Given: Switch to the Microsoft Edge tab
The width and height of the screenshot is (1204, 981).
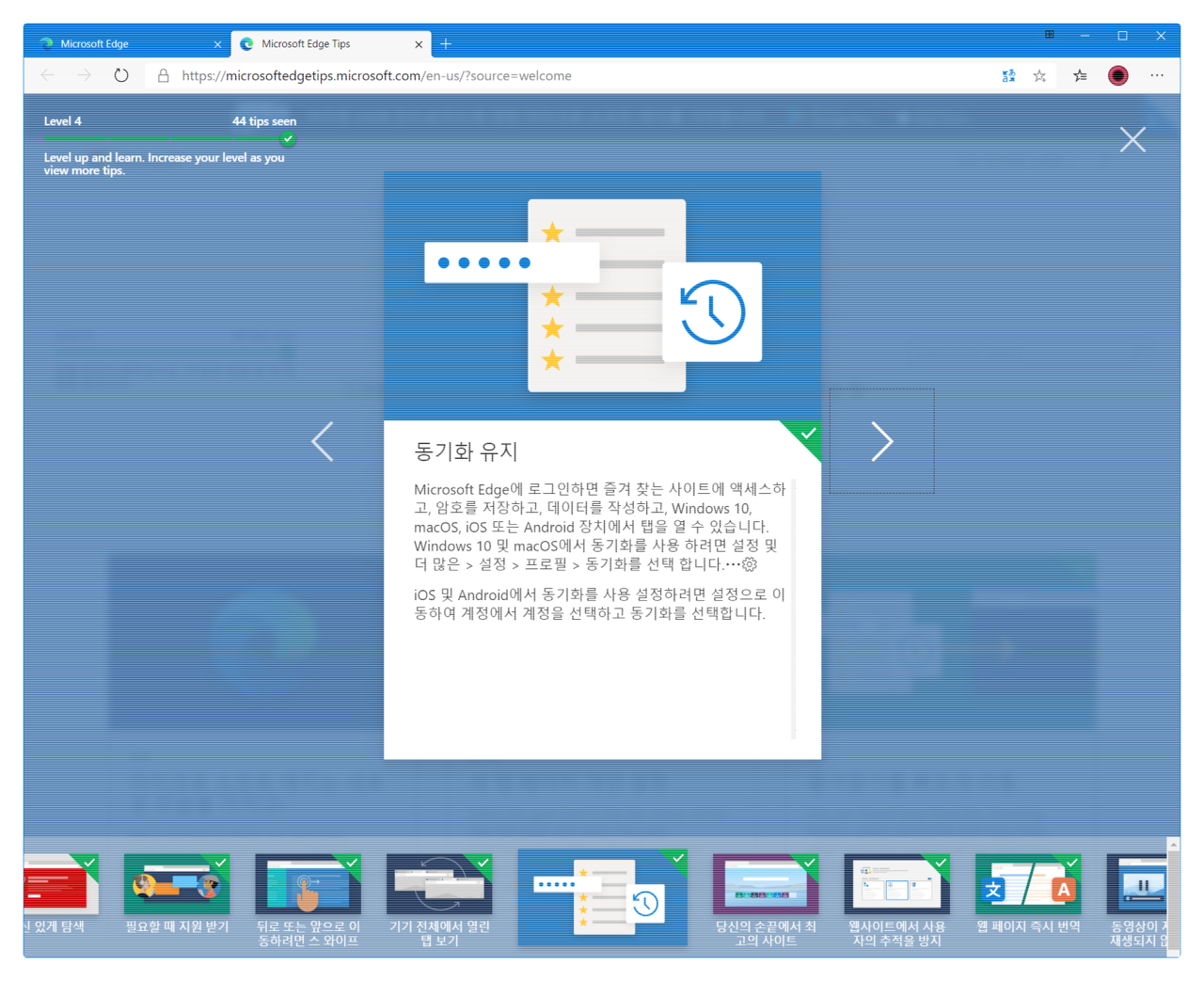Looking at the screenshot, I should [122, 43].
